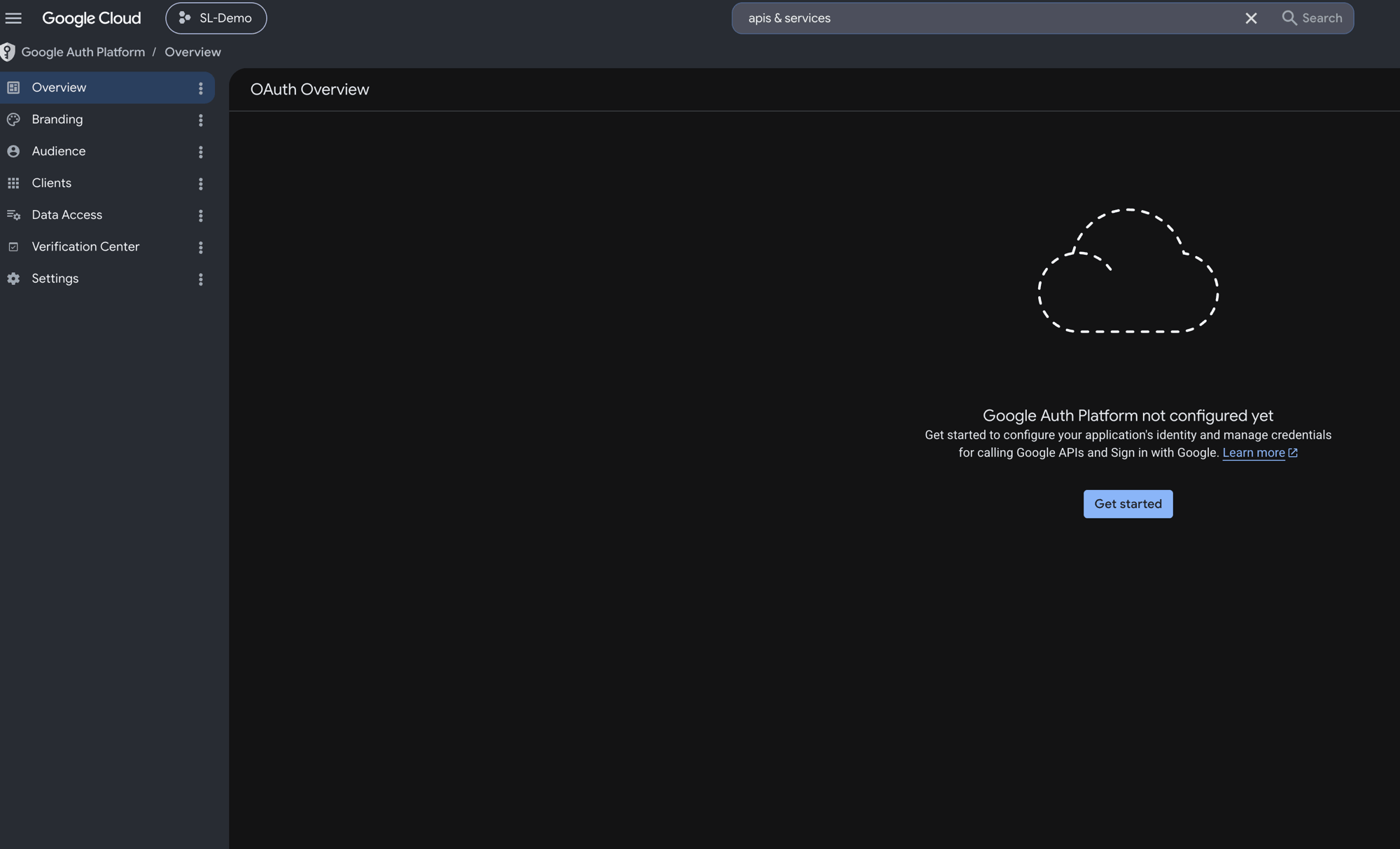Select Clients in the sidebar

click(x=107, y=183)
